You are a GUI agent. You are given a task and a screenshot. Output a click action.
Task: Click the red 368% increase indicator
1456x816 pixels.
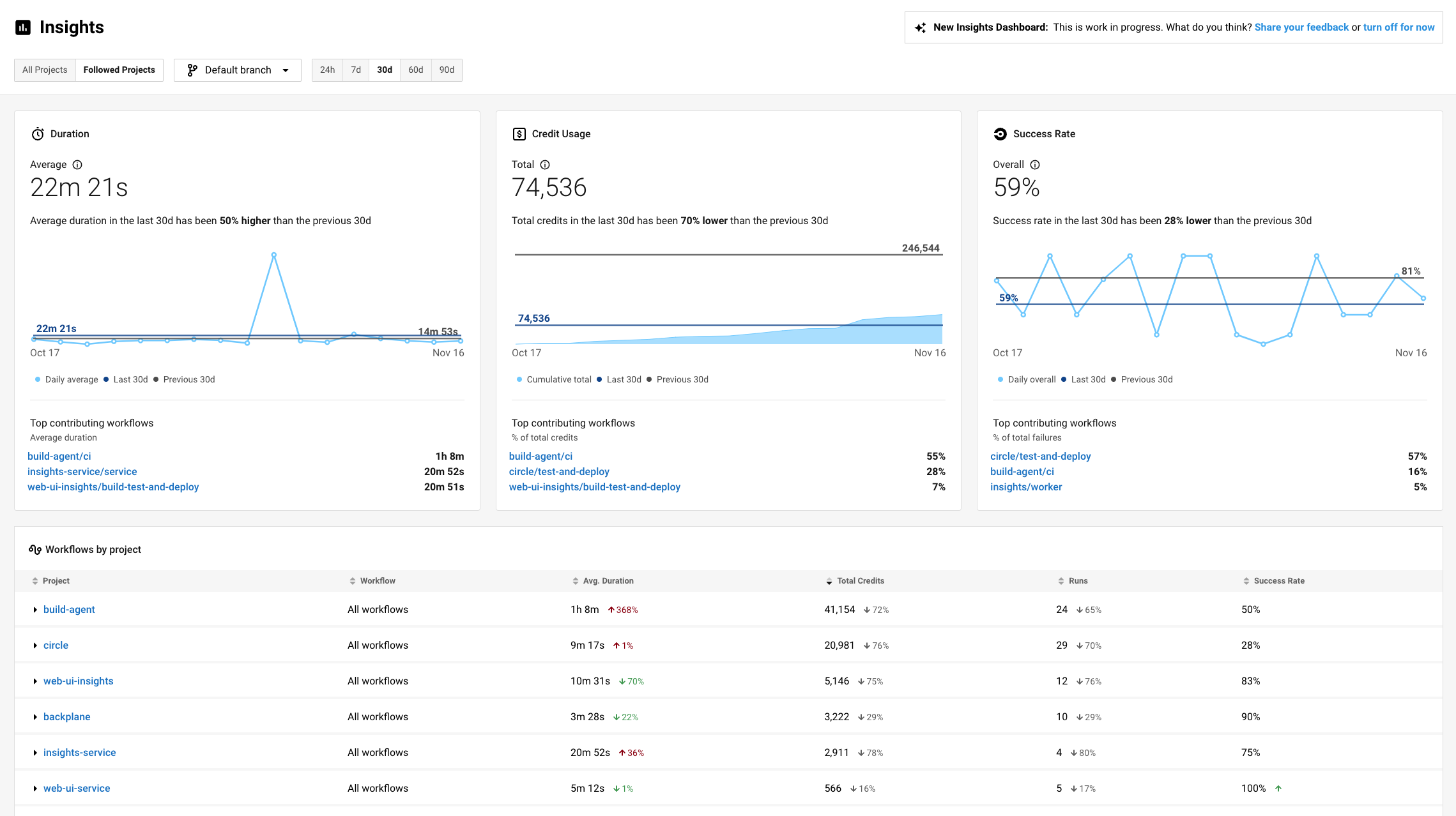coord(623,610)
